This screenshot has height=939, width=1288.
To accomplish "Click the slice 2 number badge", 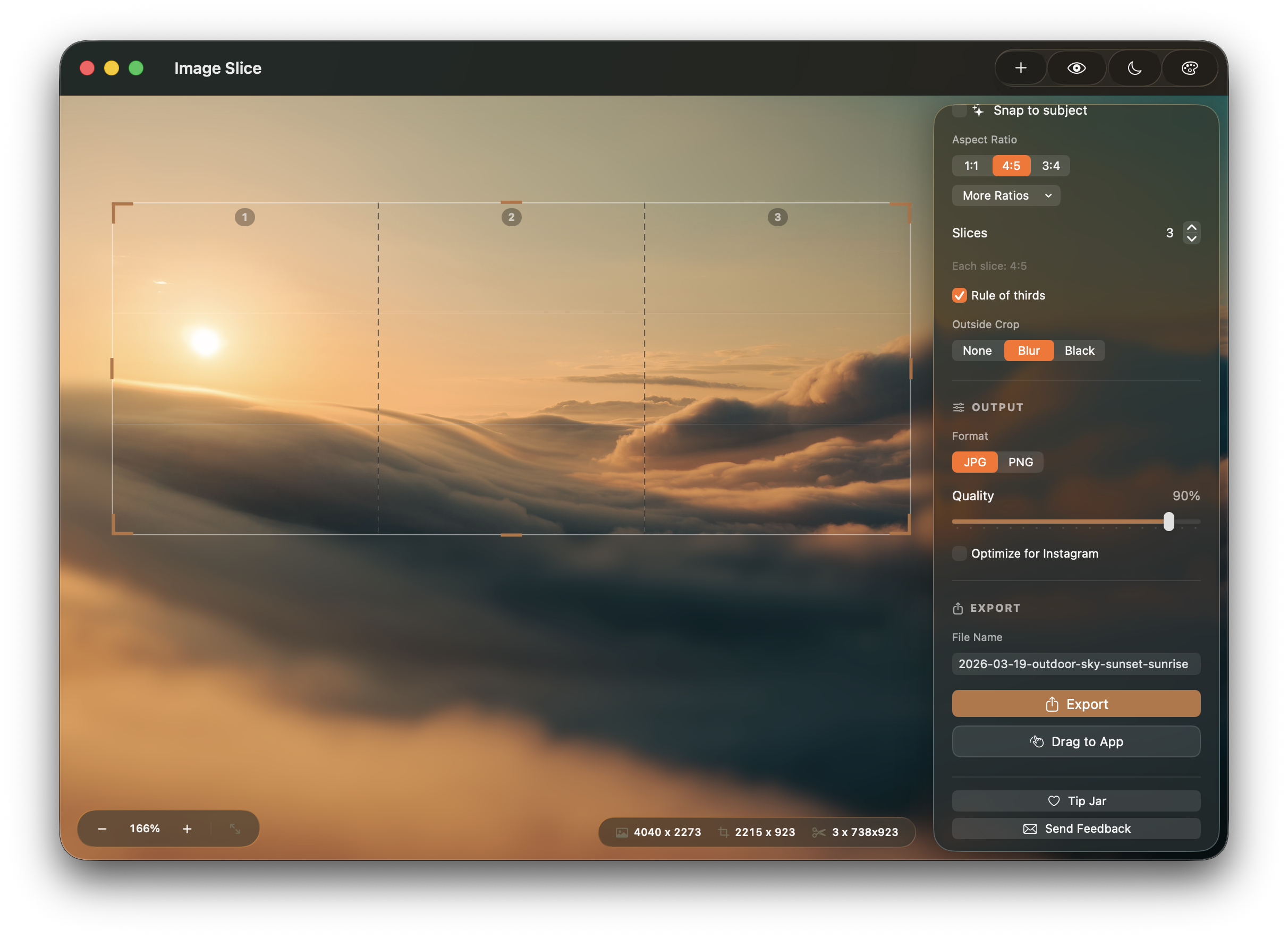I will coord(511,217).
